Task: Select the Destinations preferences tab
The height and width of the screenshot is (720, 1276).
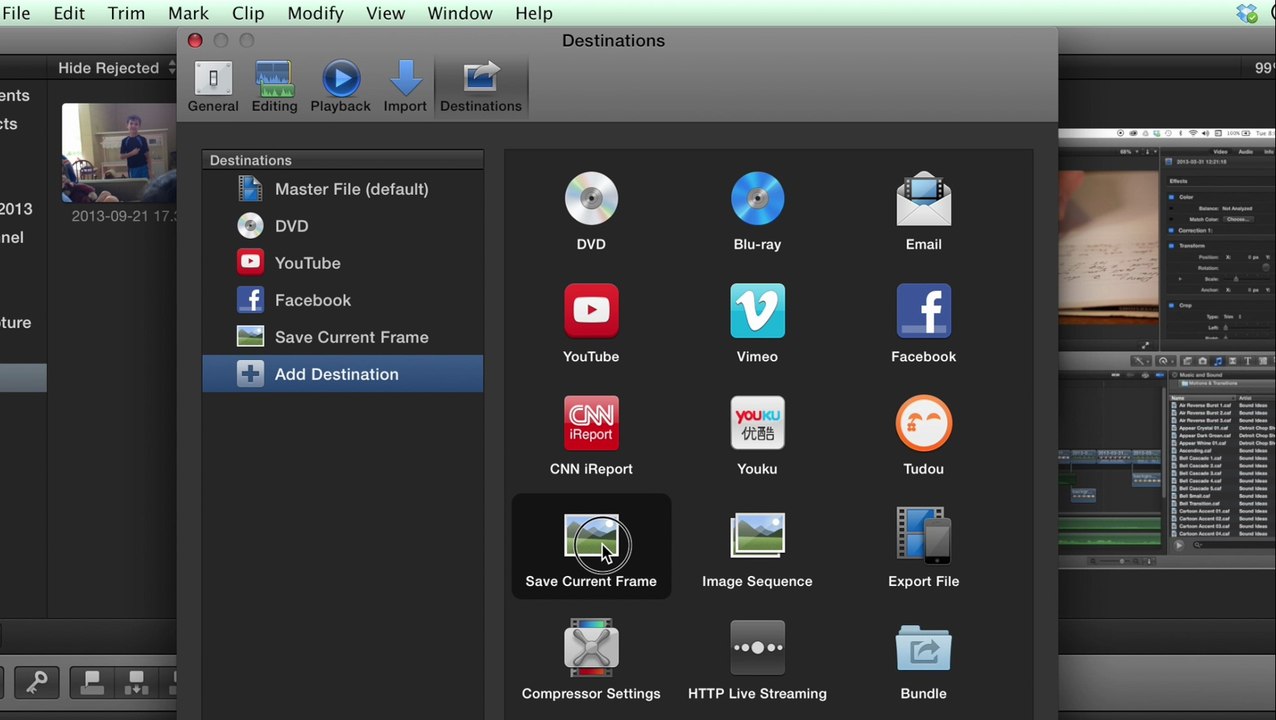Action: [x=481, y=87]
